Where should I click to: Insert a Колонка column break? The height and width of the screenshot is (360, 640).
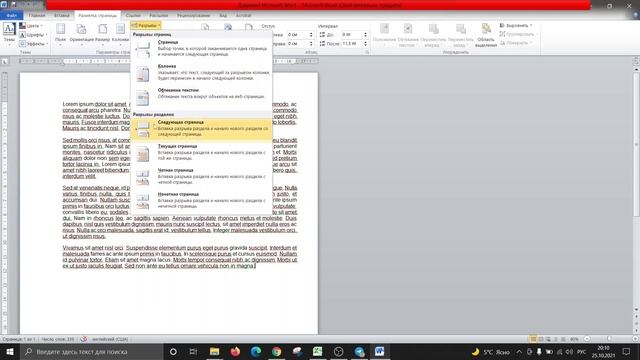[x=202, y=72]
